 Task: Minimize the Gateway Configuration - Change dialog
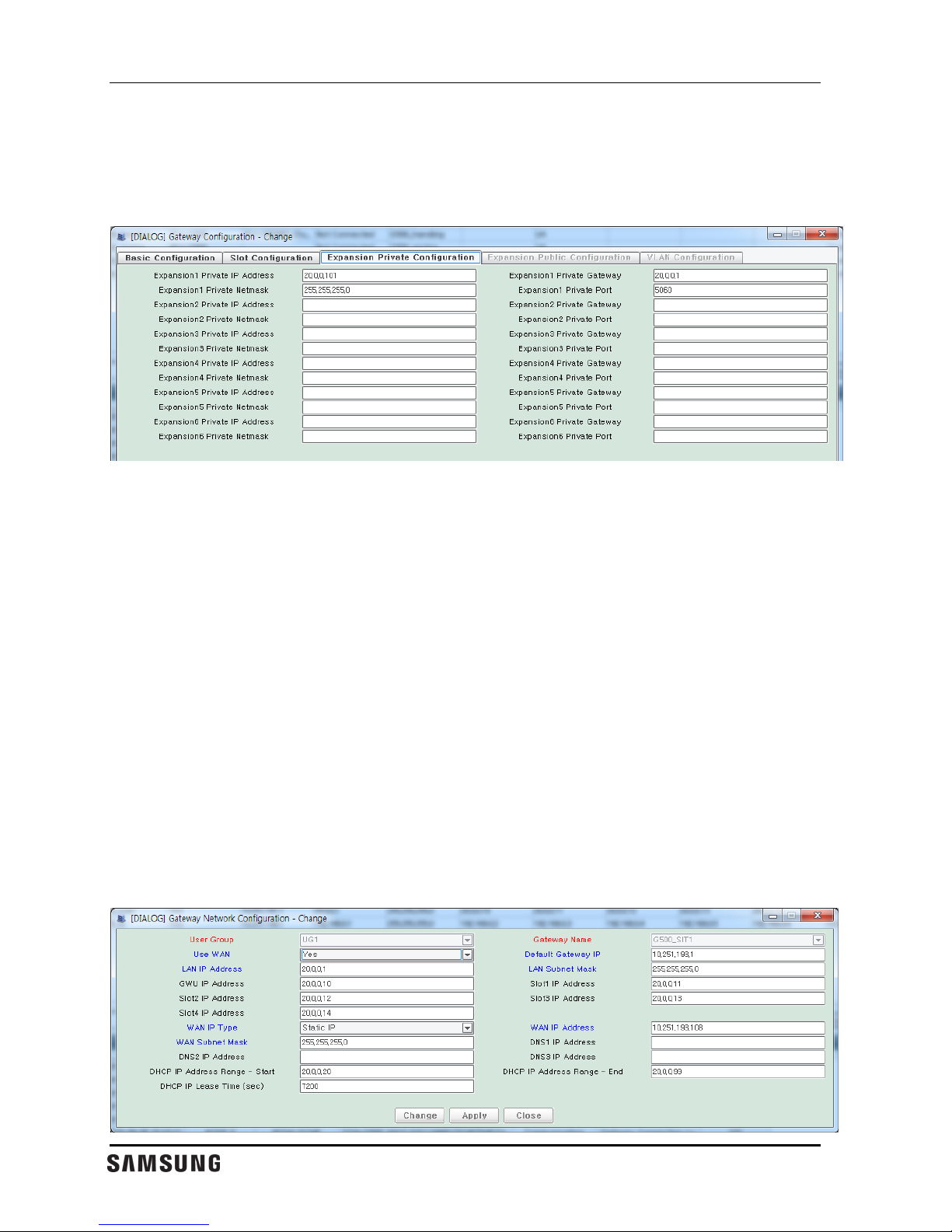778,234
